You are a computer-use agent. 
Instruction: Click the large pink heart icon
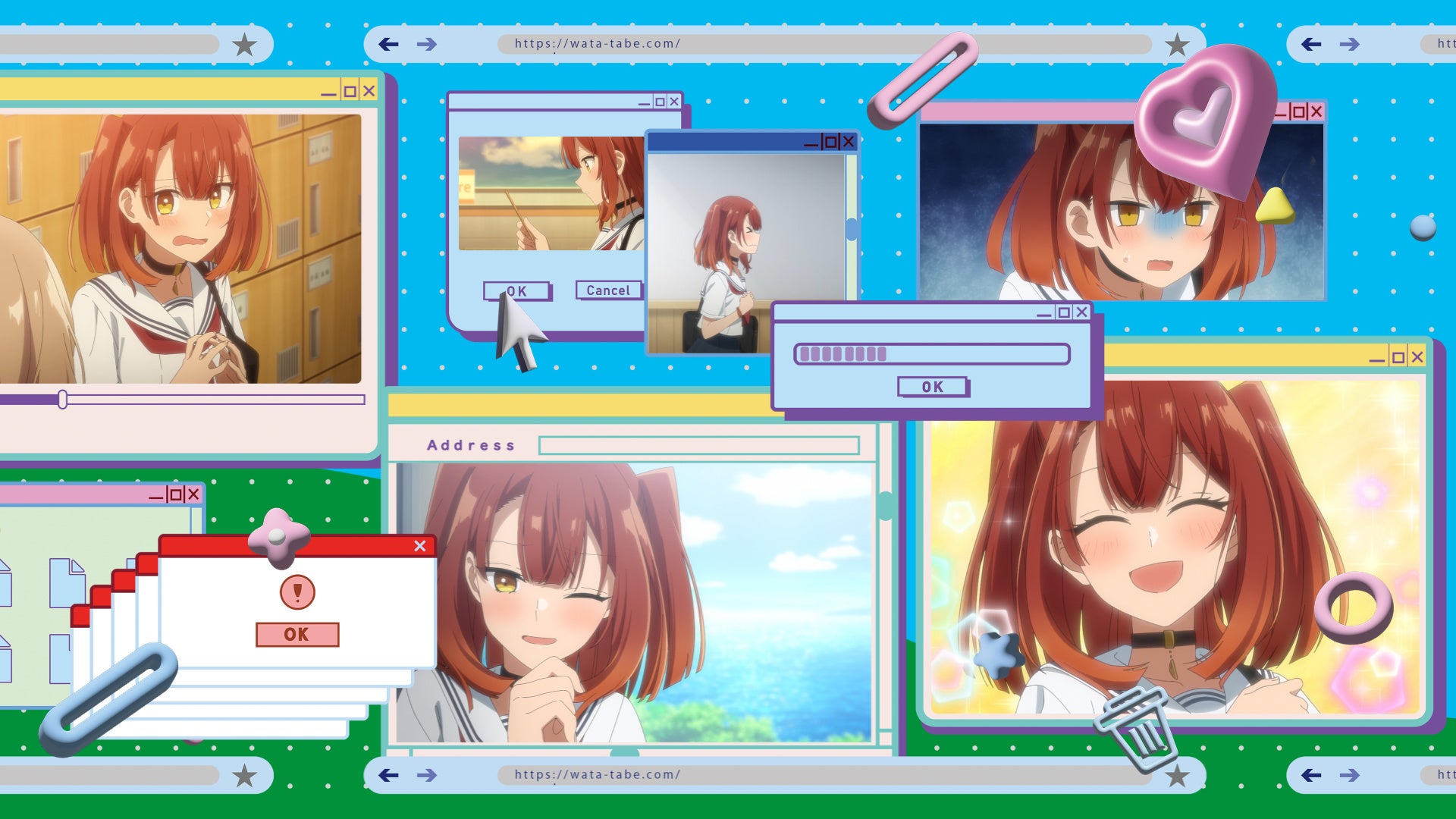[1204, 118]
